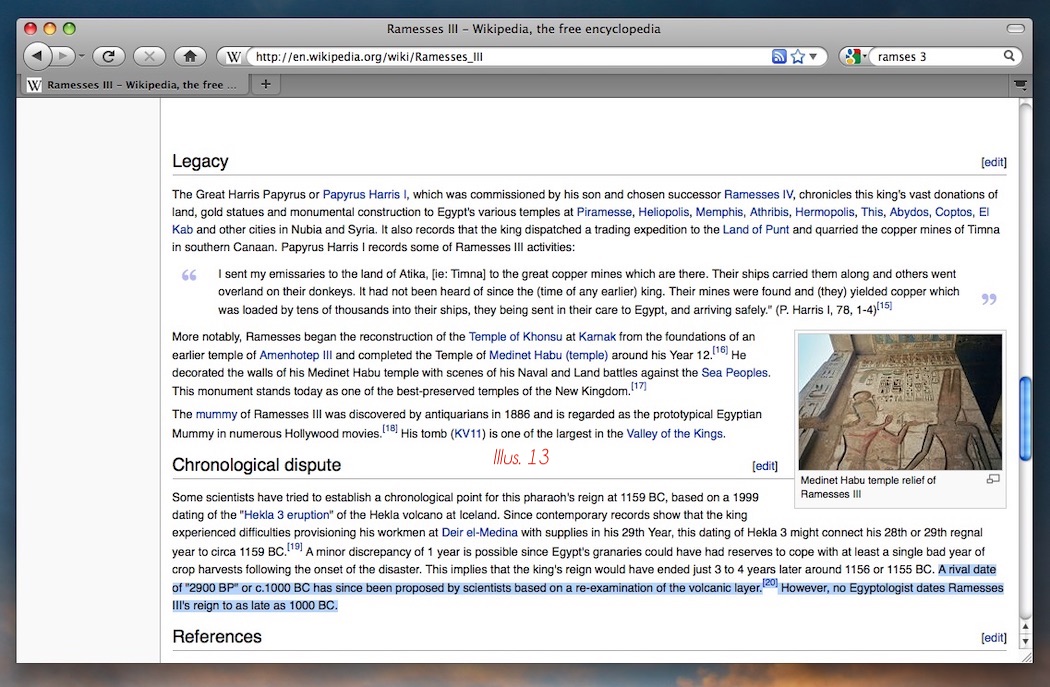Jump to footnote reference [15]
This screenshot has height=687, width=1050.
(x=884, y=305)
